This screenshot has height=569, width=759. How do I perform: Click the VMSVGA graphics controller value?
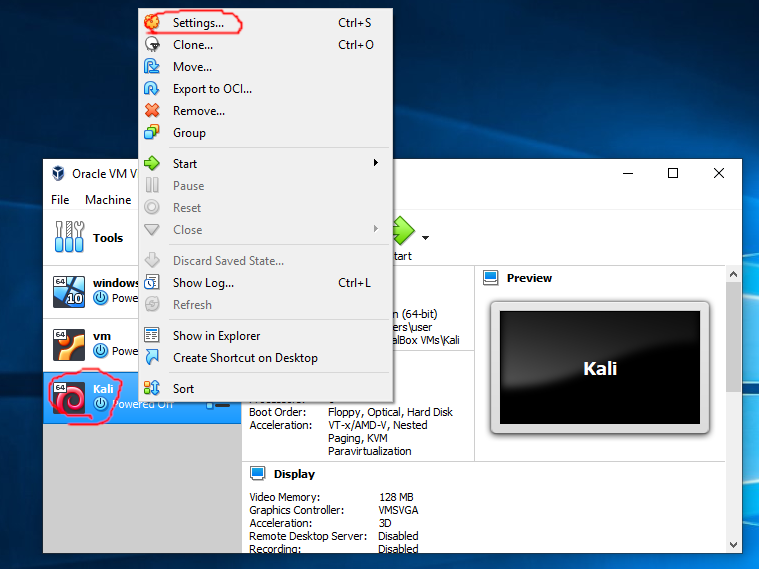click(x=398, y=510)
